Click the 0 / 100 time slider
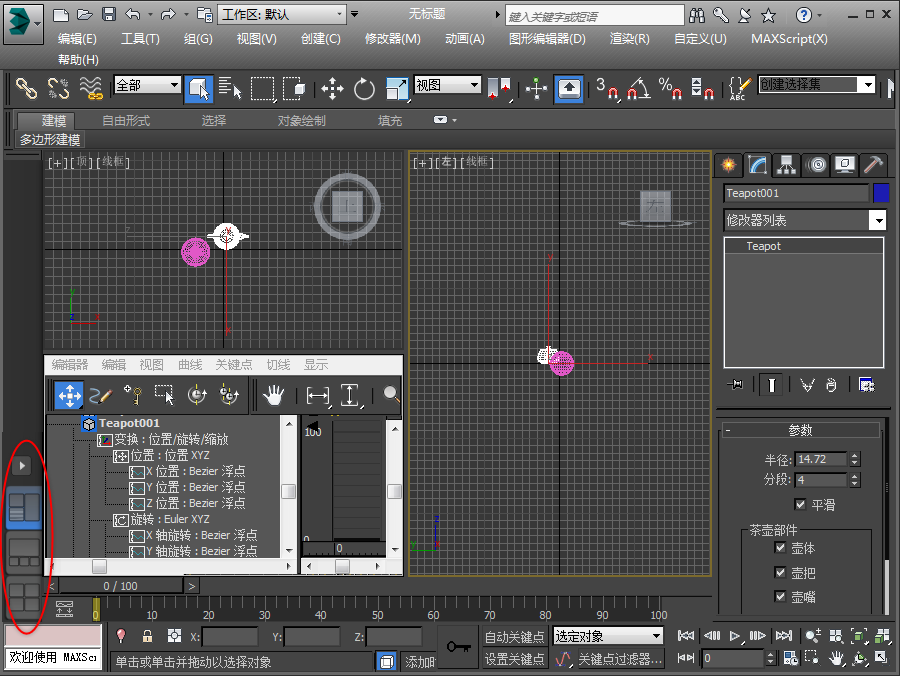Image resolution: width=900 pixels, height=676 pixels. (x=121, y=586)
